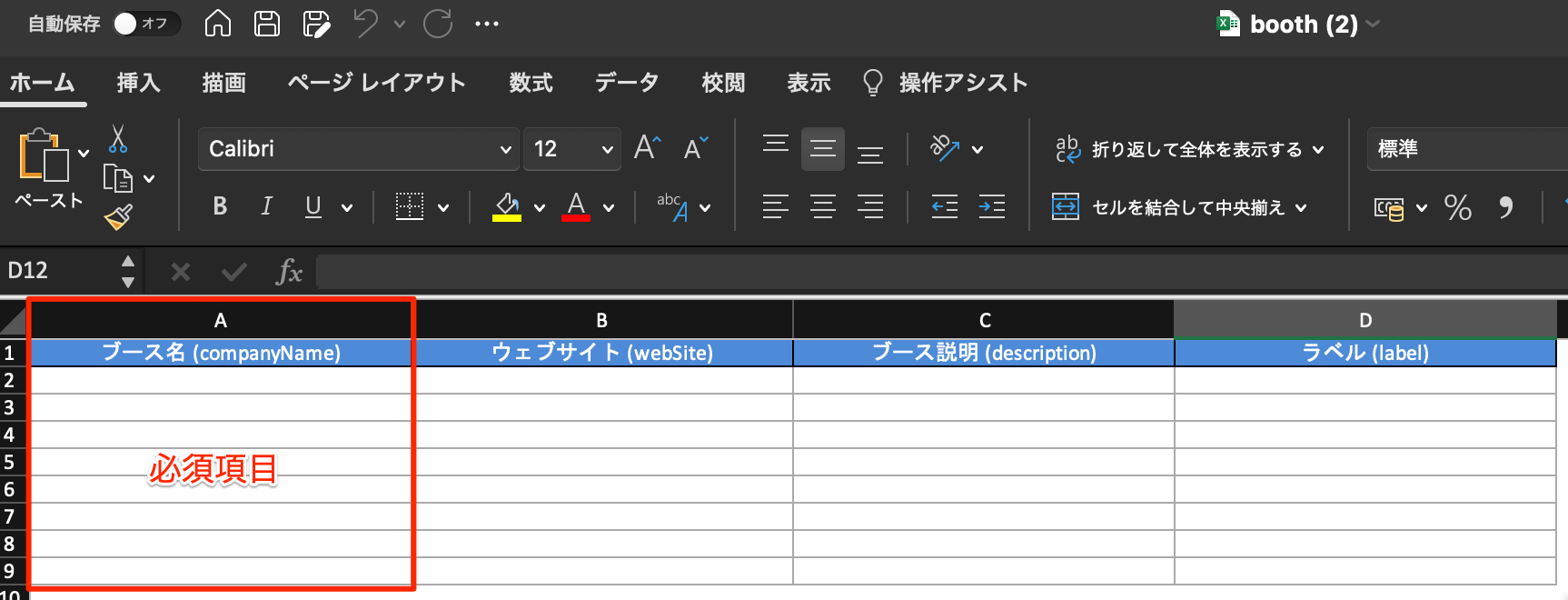Click Increase Indent icon
Image resolution: width=1568 pixels, height=600 pixels.
(x=992, y=207)
